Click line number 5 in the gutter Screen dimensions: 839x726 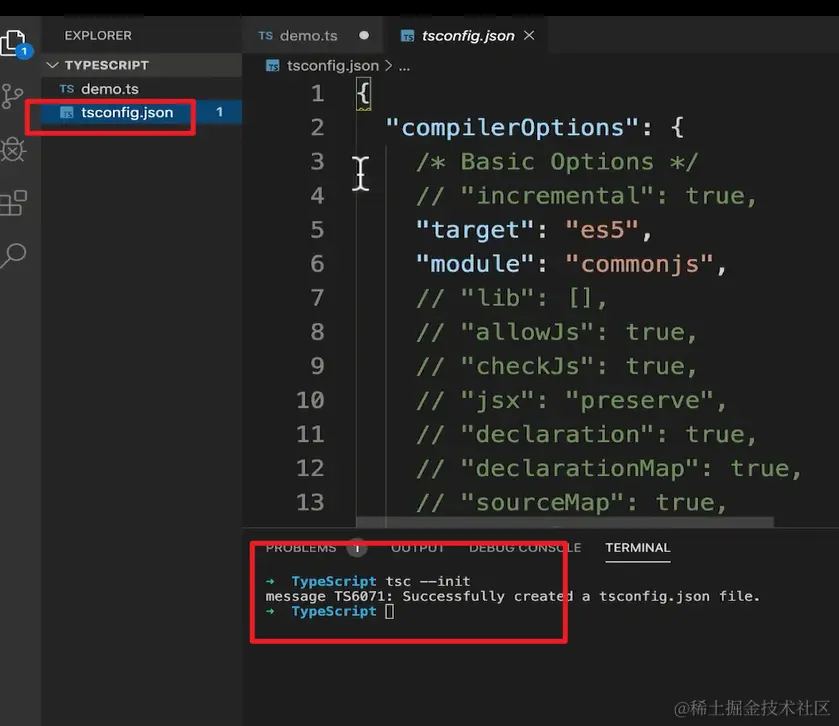tap(318, 230)
